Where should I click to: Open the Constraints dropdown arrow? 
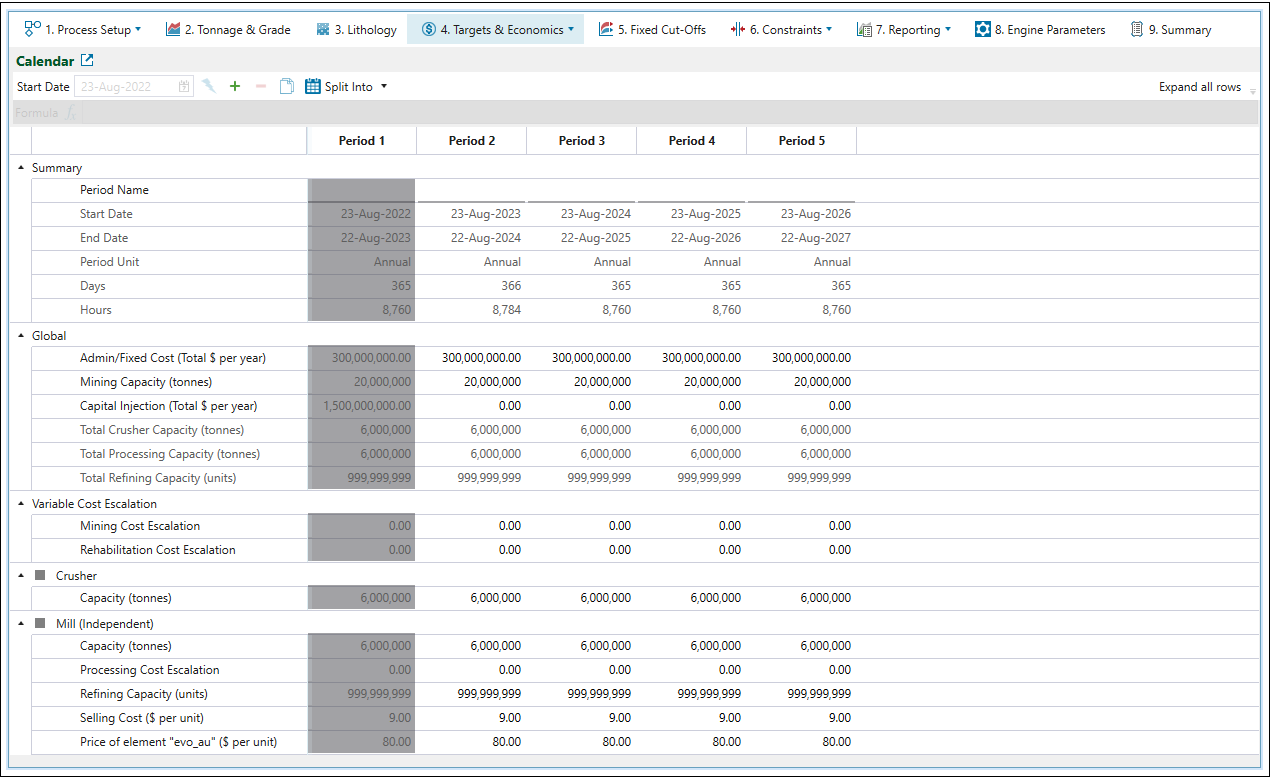829,30
